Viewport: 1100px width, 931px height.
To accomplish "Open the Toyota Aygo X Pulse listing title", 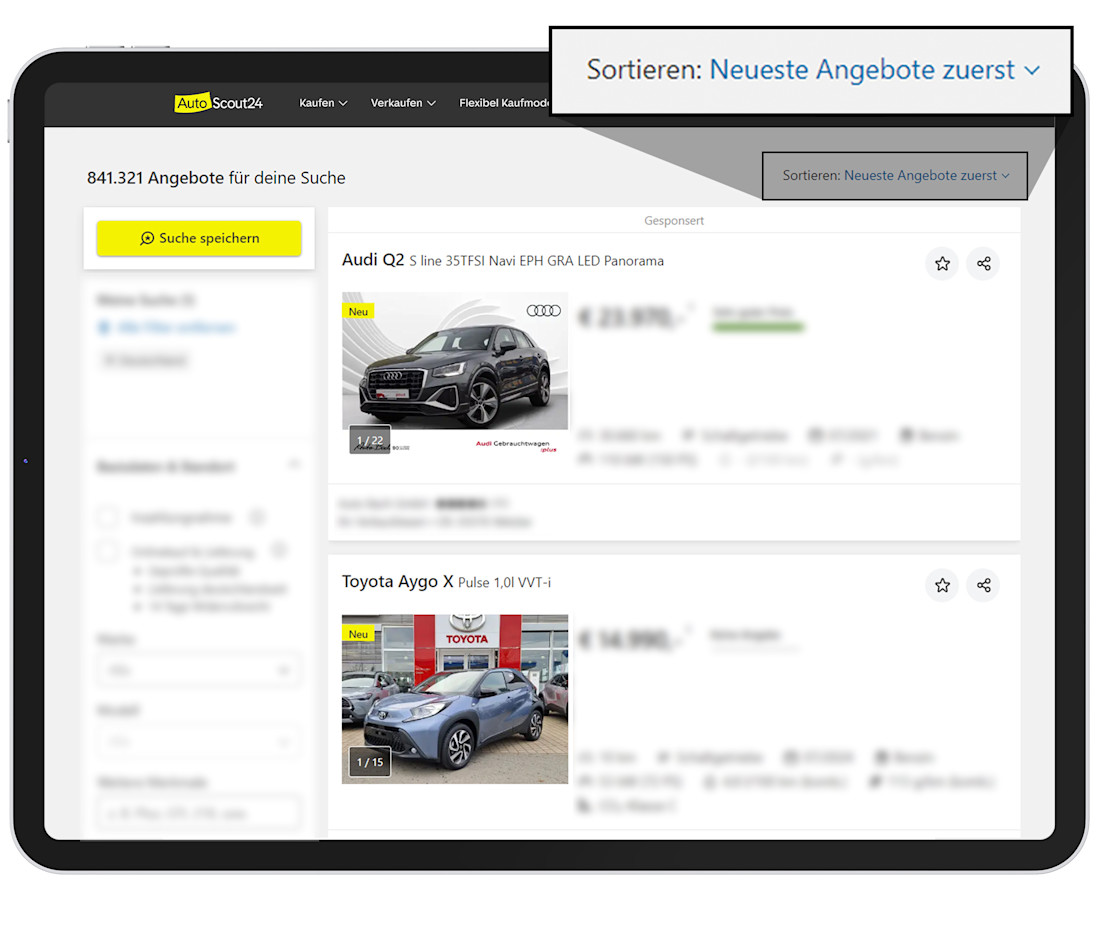I will (446, 582).
